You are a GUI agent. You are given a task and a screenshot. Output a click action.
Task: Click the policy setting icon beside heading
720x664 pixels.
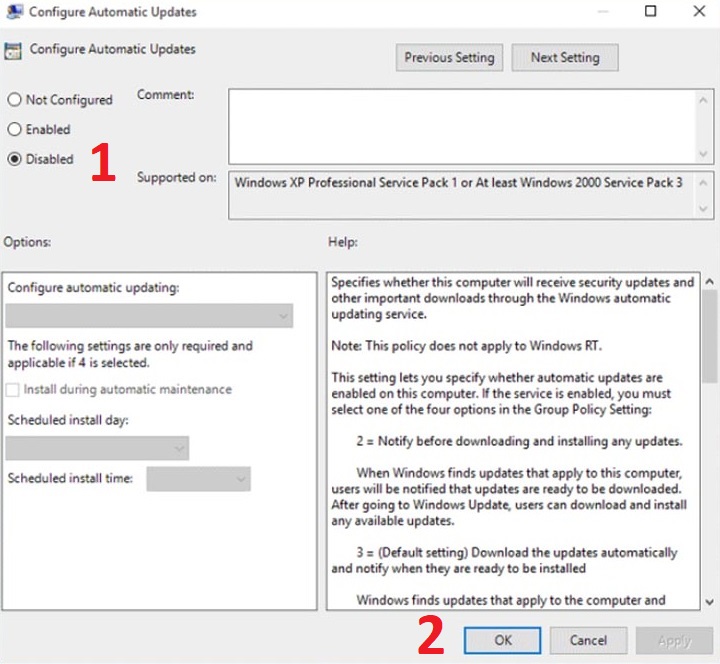point(13,51)
